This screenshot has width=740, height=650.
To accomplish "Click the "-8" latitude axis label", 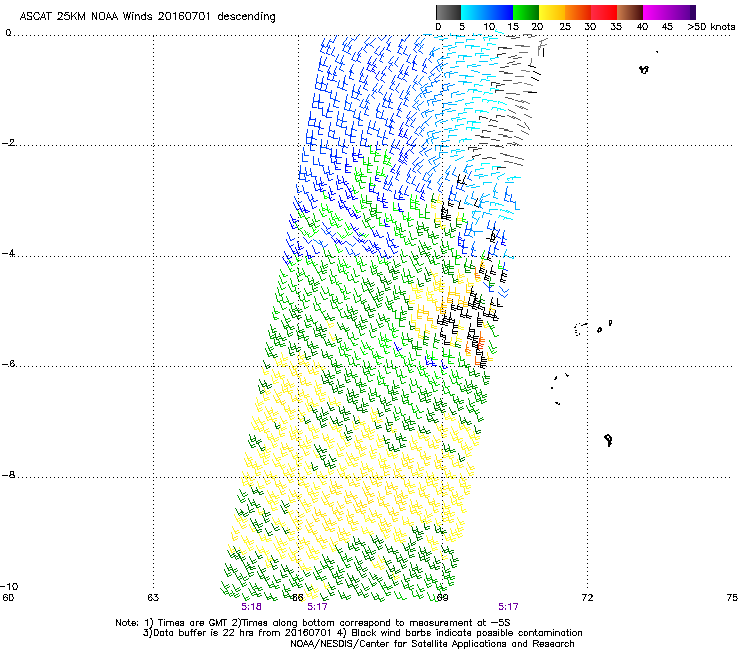I will [x=8, y=475].
